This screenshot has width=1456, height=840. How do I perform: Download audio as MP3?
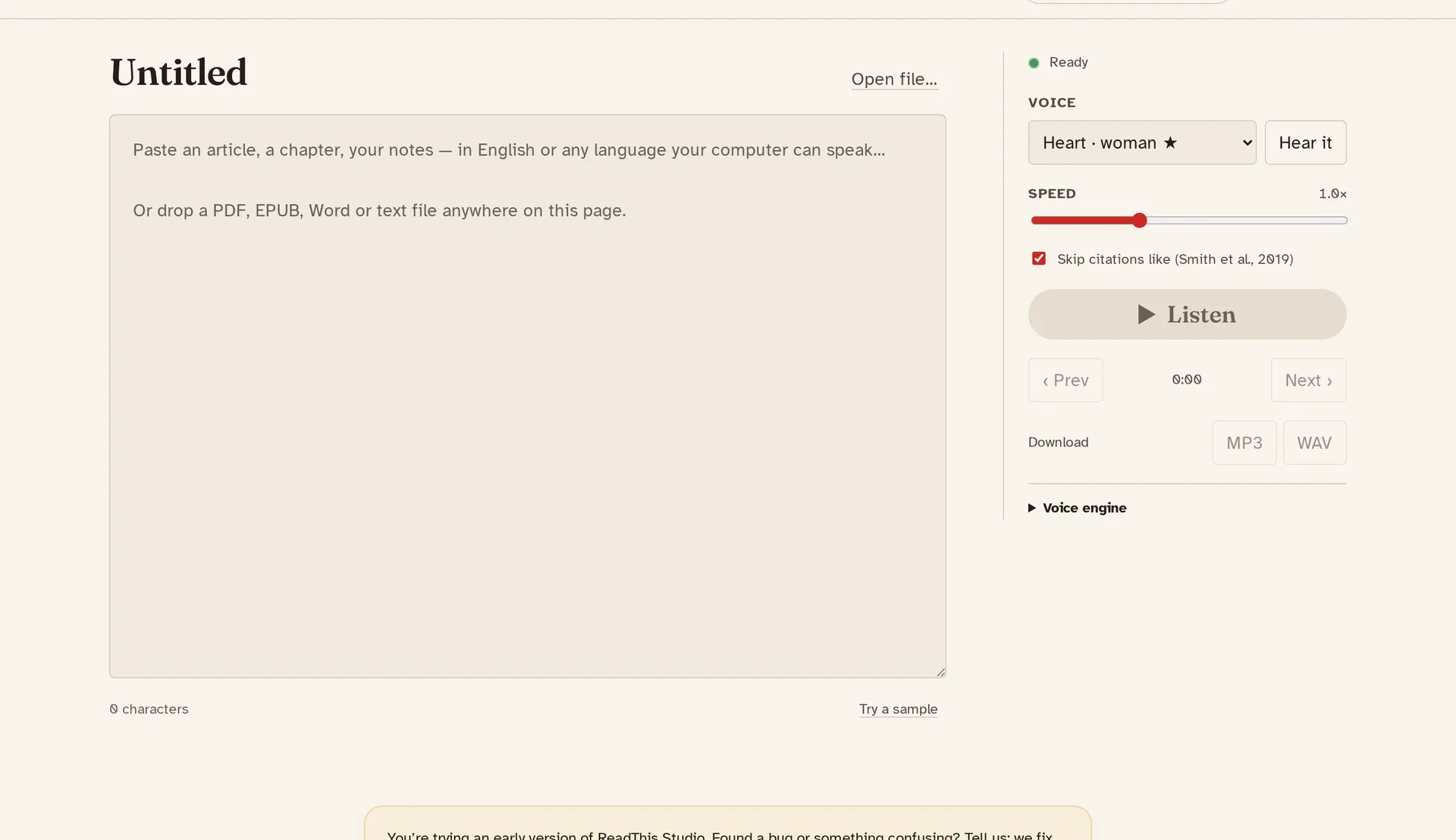point(1244,443)
